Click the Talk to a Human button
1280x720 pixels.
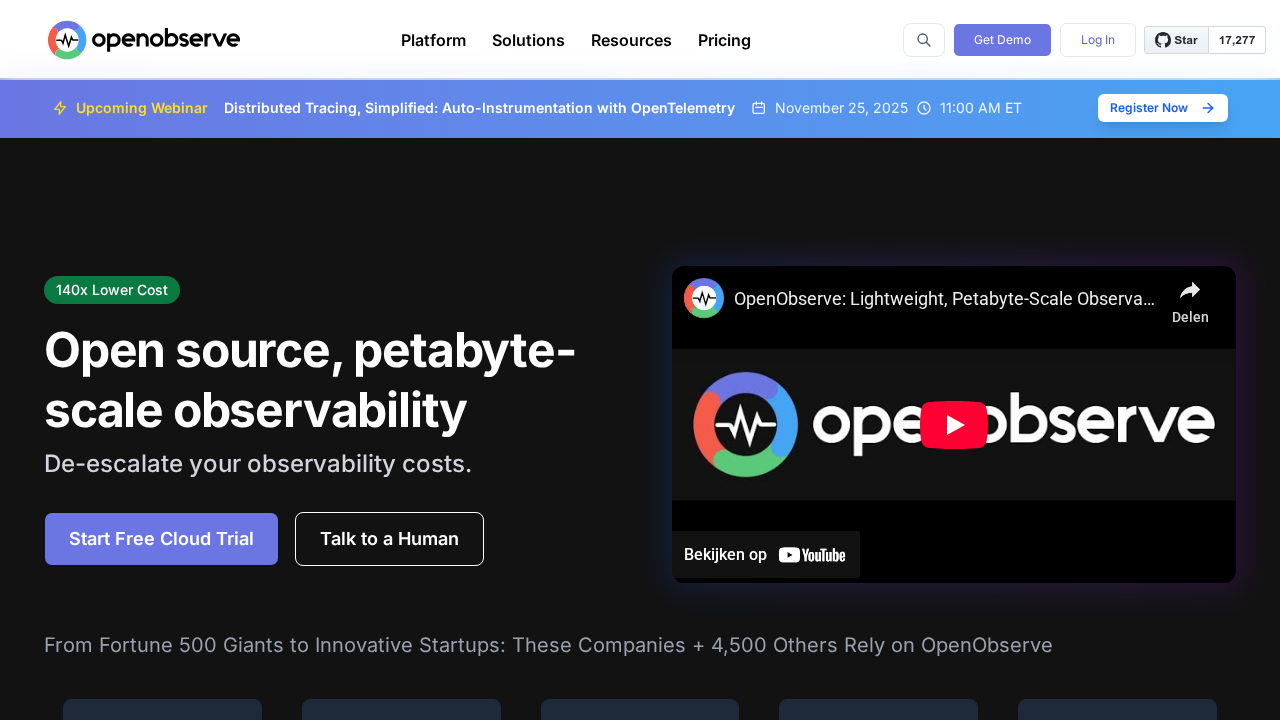click(x=389, y=539)
